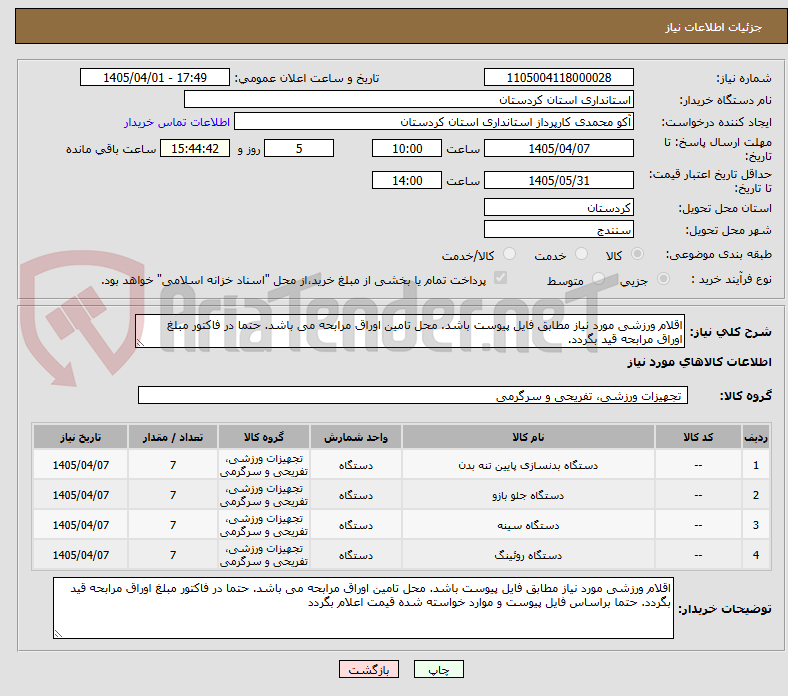Click the heading اطلاعات کالاهای مورد نیاز
This screenshot has width=788, height=696.
coord(699,362)
